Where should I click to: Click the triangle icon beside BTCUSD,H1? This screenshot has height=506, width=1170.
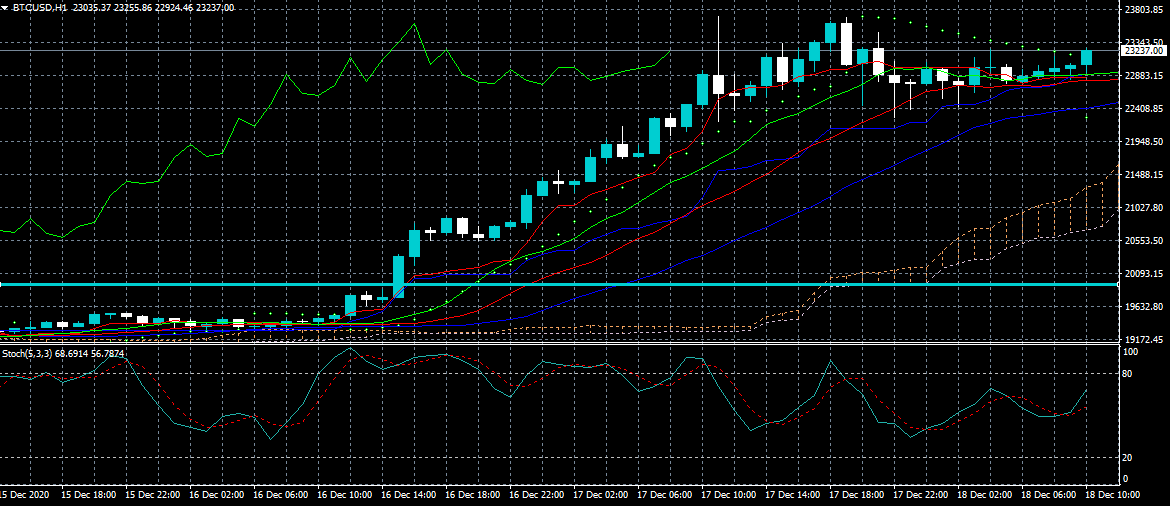[6, 7]
